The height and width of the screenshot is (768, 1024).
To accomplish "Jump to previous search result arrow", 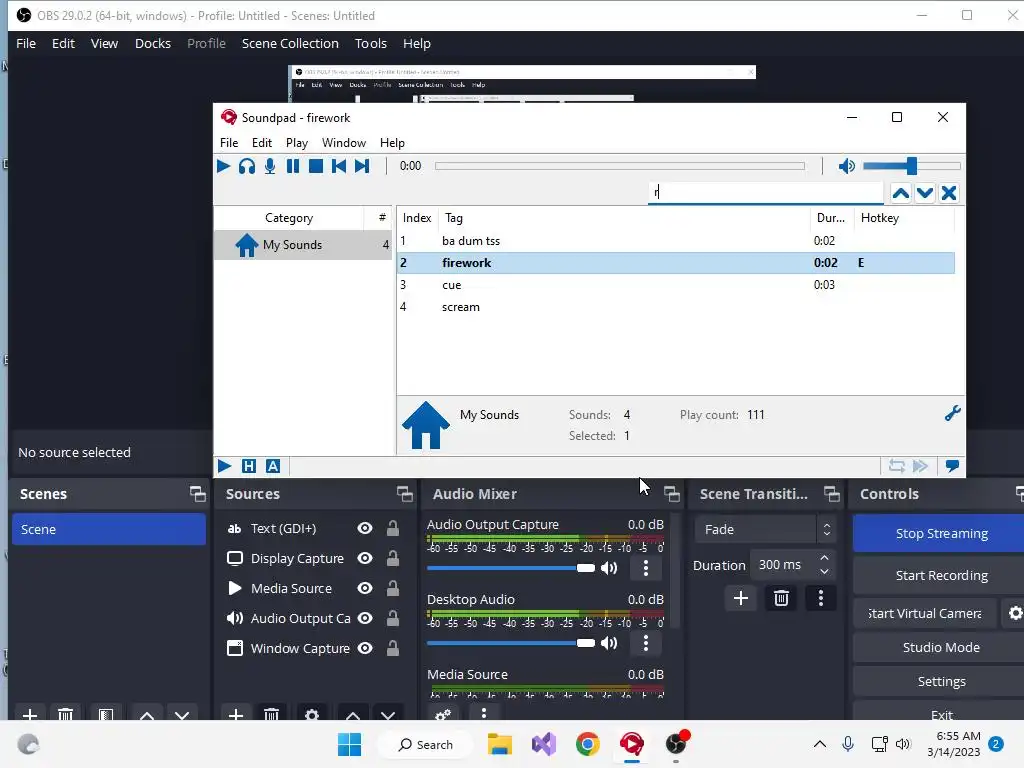I will click(x=901, y=193).
